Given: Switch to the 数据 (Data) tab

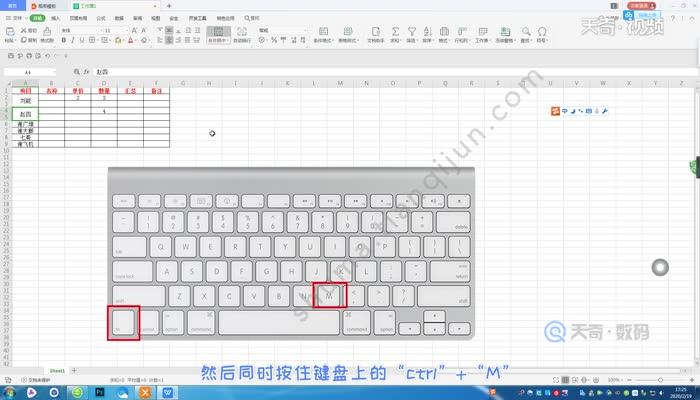Looking at the screenshot, I should click(119, 18).
